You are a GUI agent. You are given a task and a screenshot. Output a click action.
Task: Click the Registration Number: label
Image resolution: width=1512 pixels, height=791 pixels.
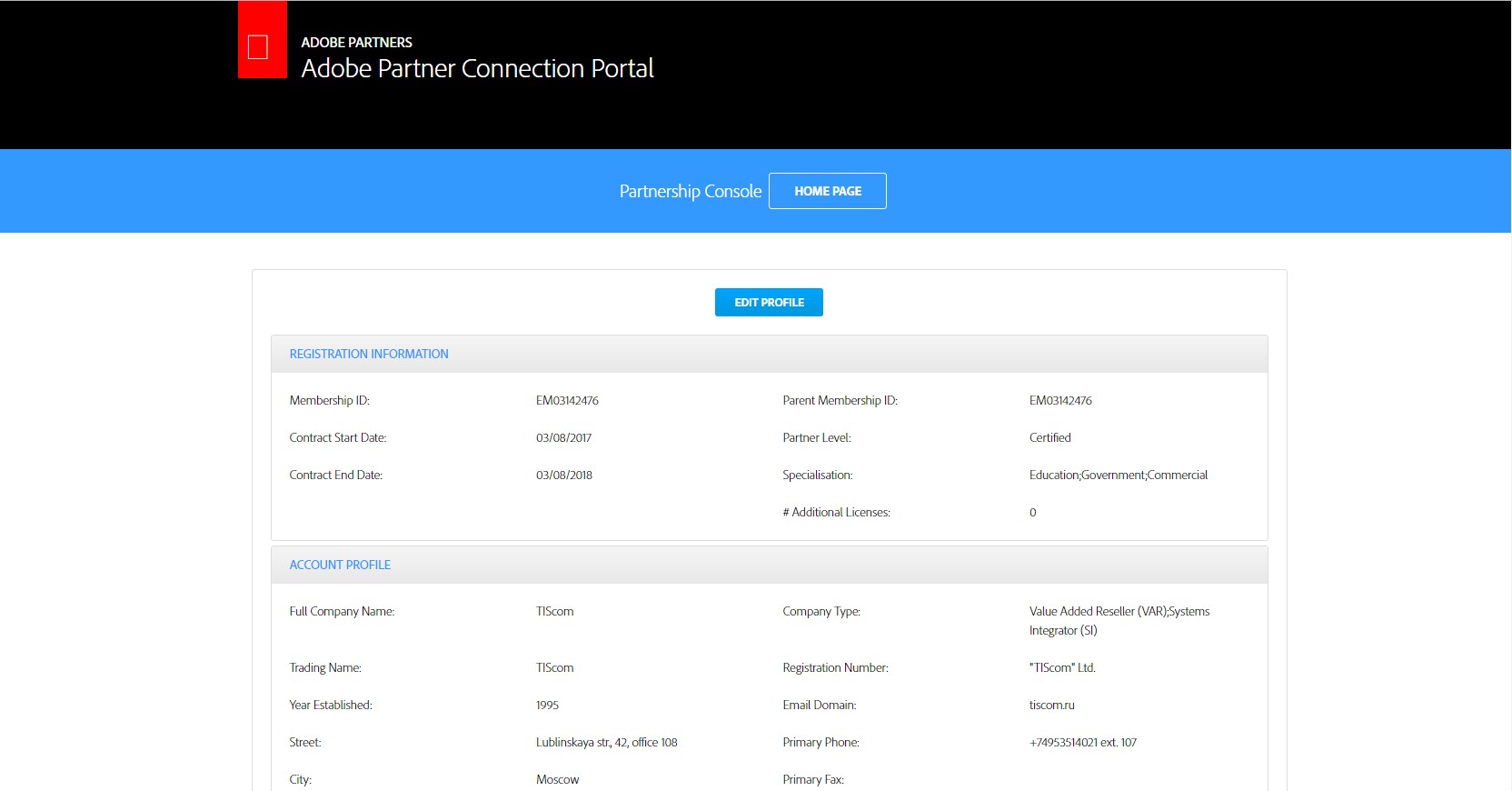[x=836, y=667]
